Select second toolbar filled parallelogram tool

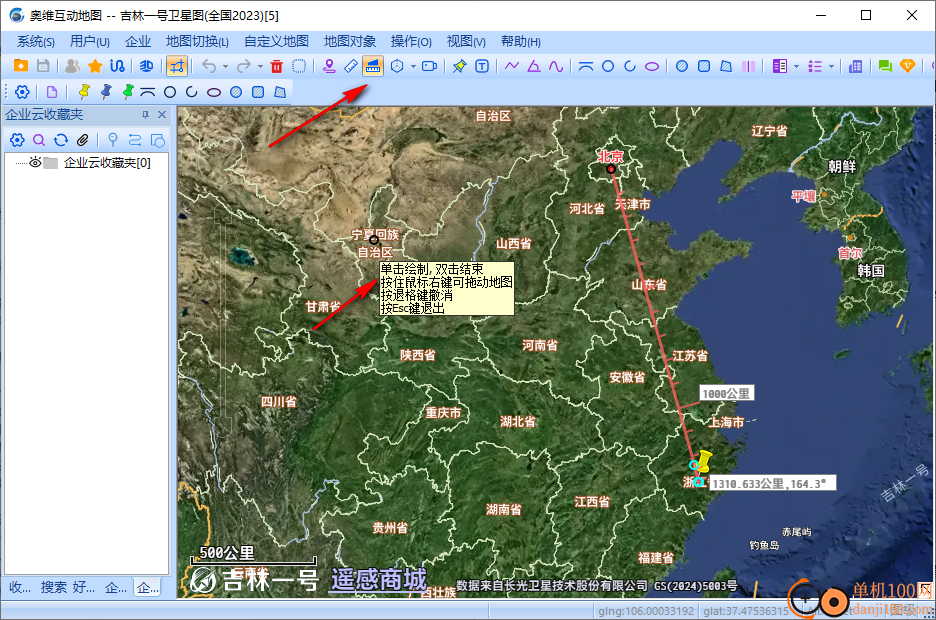coord(280,92)
